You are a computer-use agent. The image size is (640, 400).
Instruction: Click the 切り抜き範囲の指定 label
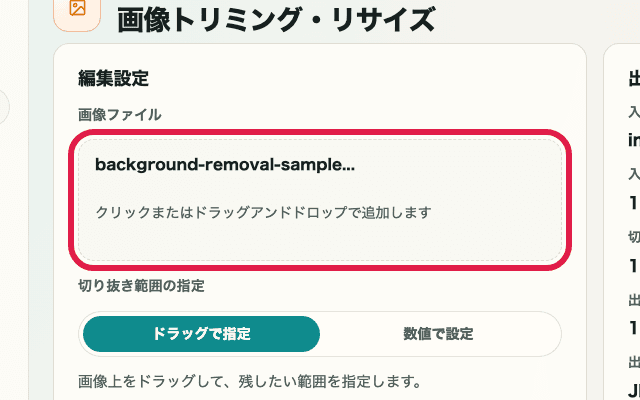click(140, 286)
